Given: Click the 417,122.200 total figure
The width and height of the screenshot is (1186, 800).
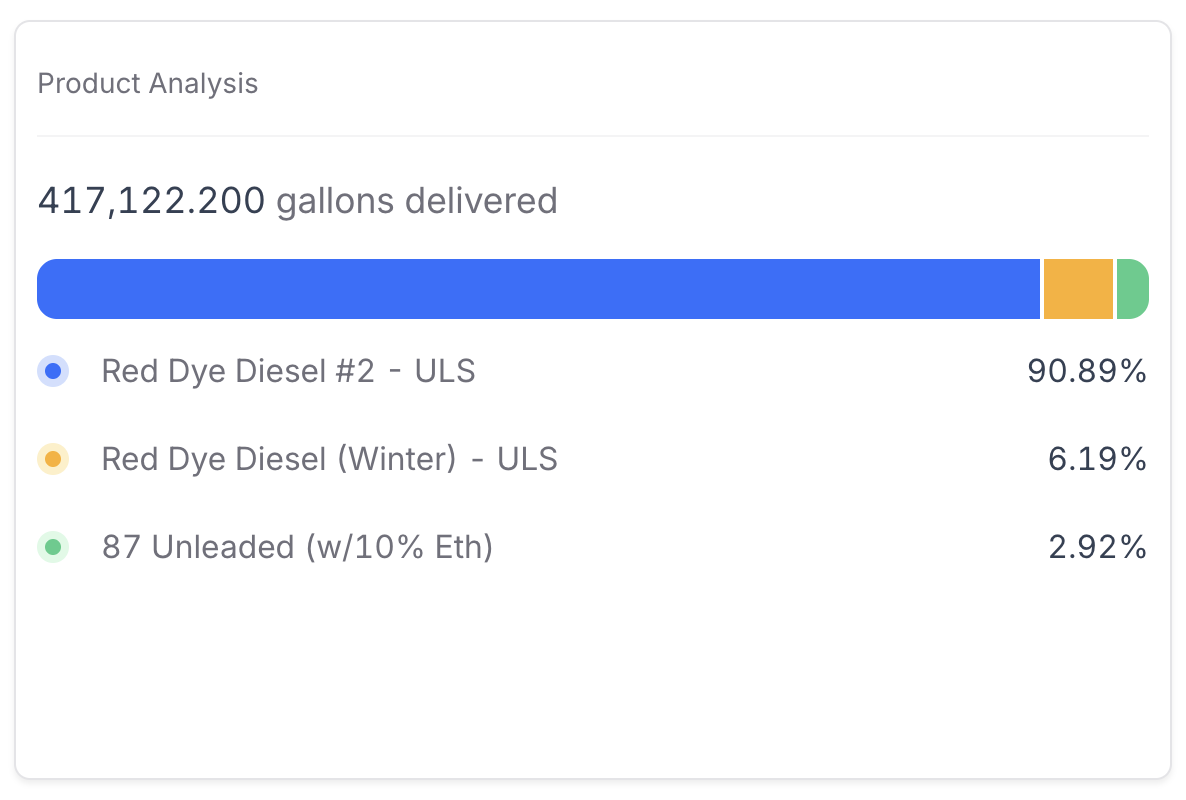Looking at the screenshot, I should pos(152,201).
